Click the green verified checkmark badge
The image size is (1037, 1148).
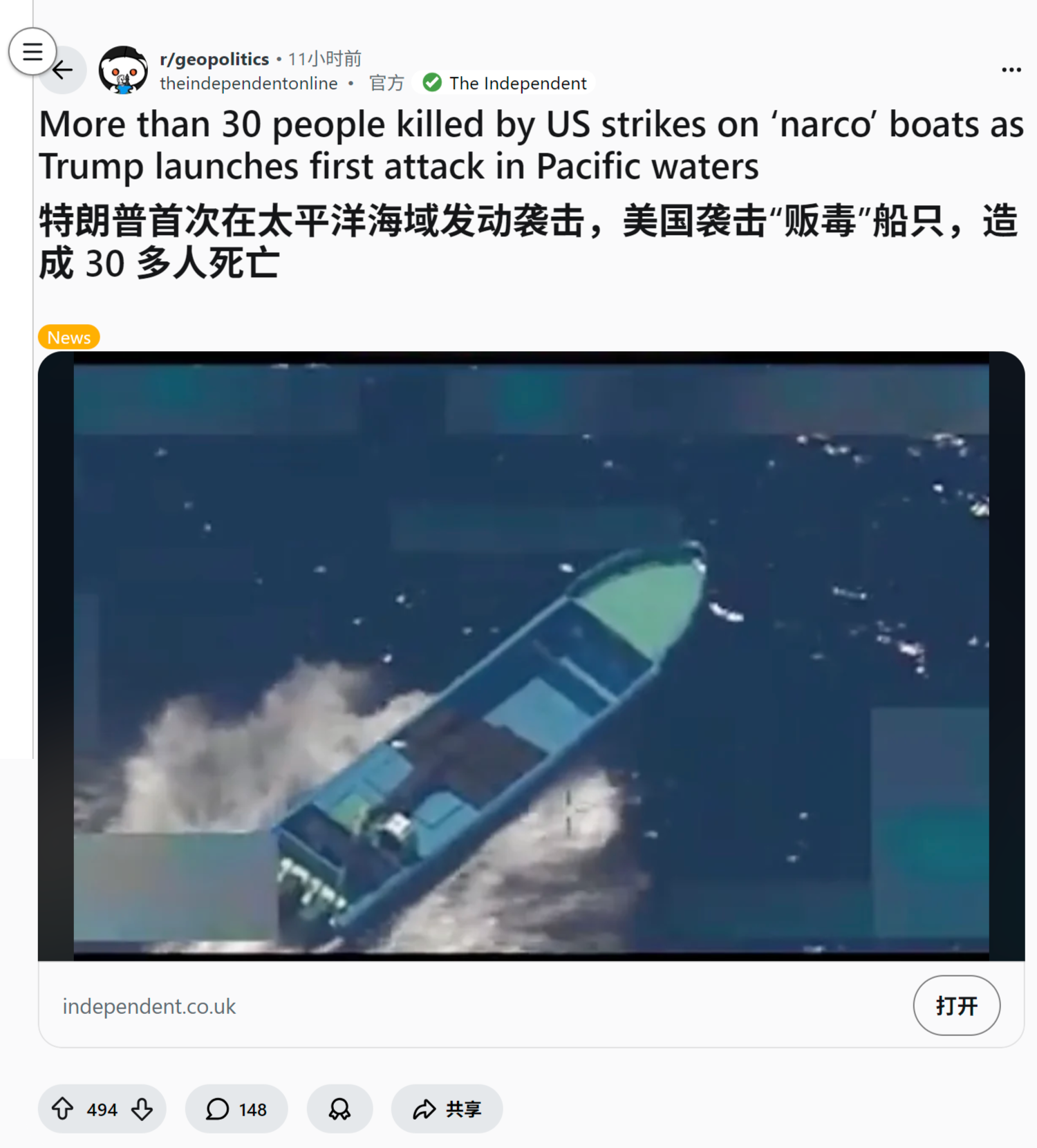point(432,83)
